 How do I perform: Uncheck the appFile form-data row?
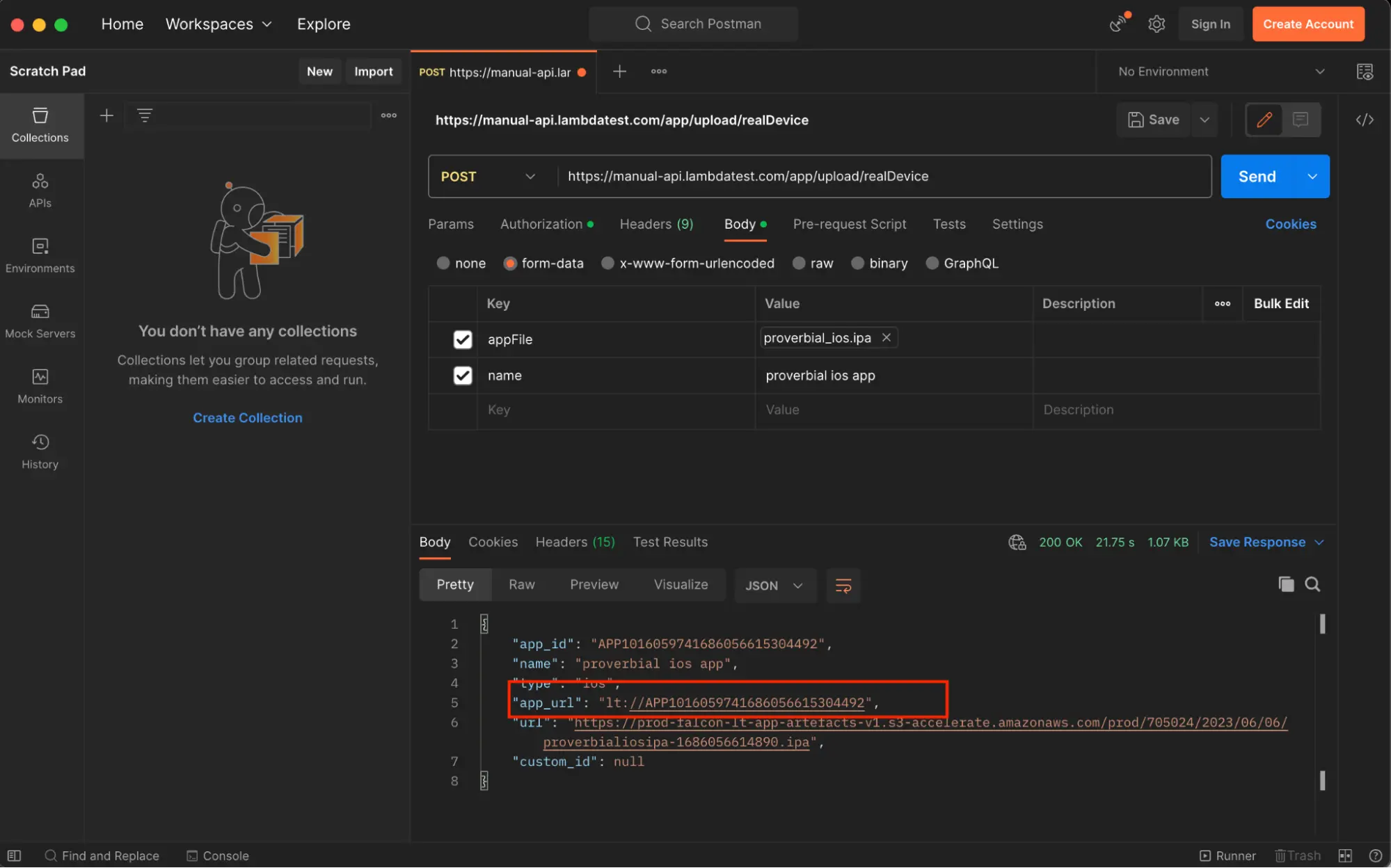(463, 339)
